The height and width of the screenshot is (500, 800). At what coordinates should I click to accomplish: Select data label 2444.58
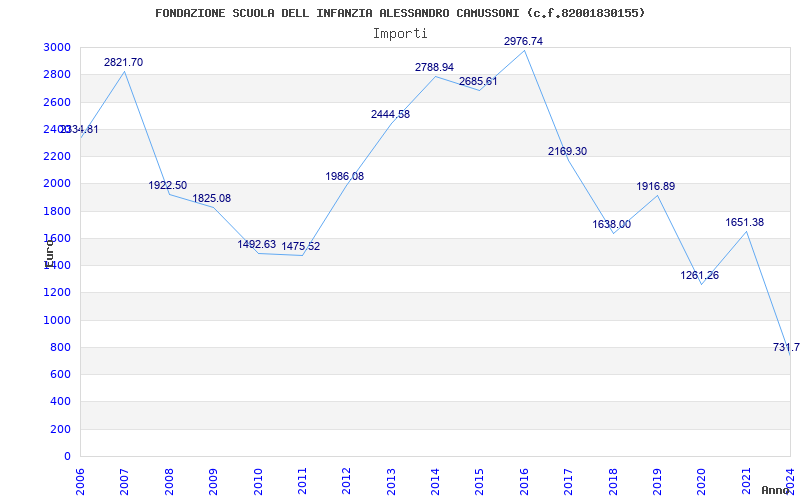click(x=390, y=115)
